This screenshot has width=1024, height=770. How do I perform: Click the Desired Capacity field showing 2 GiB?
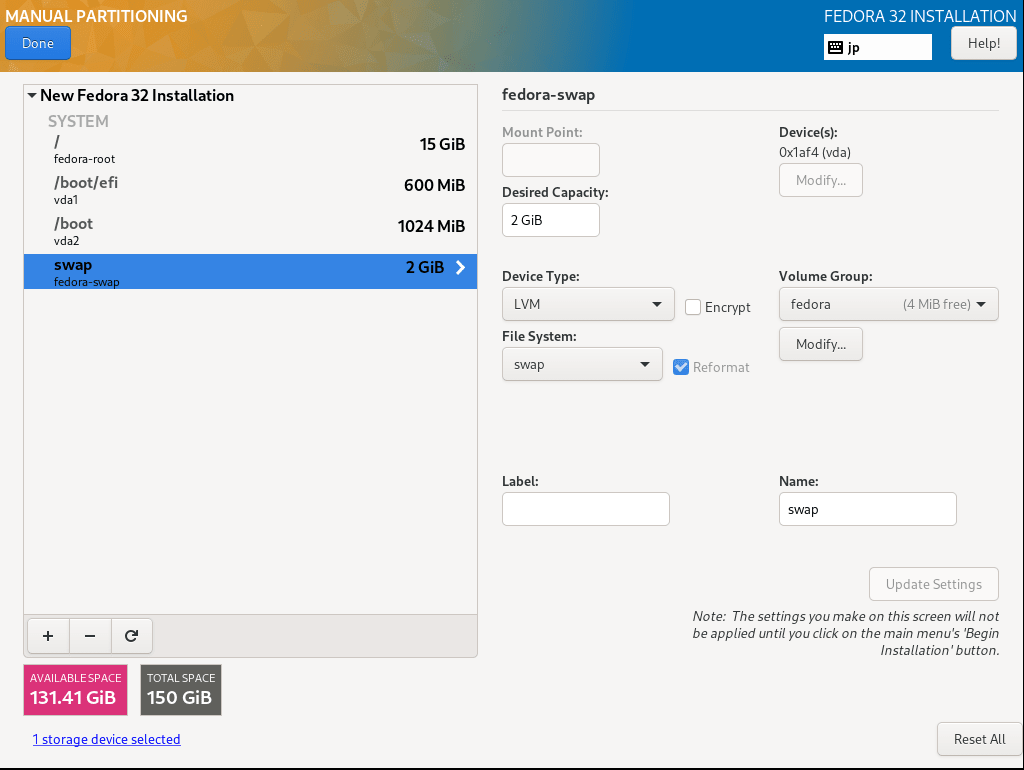click(551, 220)
